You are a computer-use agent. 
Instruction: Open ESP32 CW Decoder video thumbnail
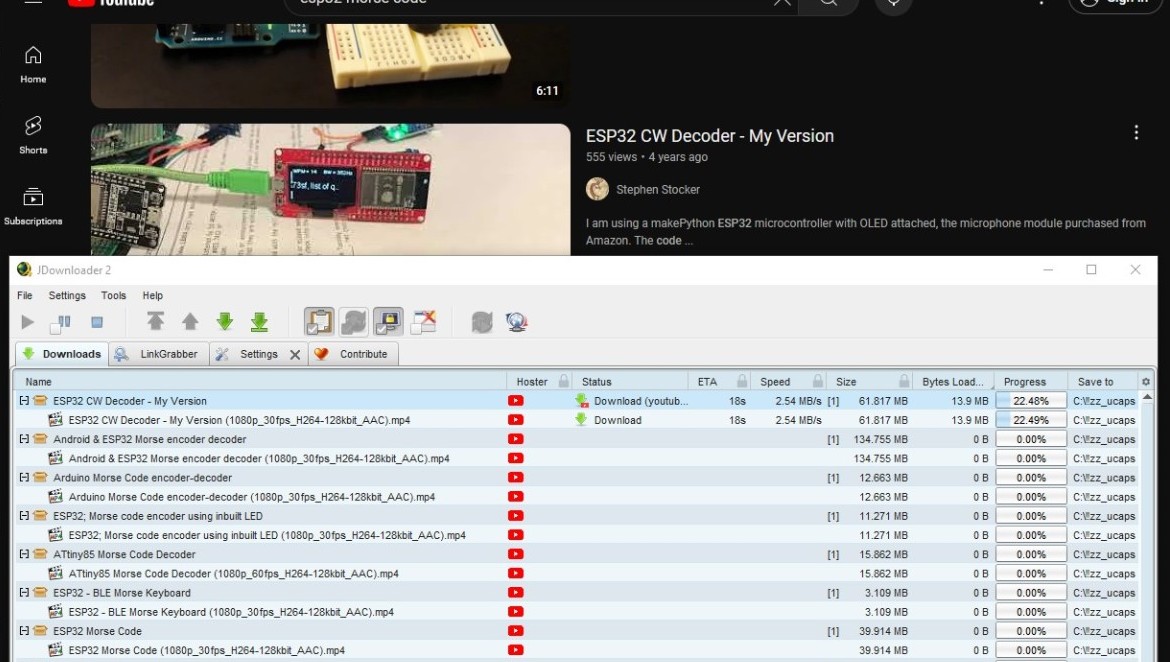tap(331, 190)
